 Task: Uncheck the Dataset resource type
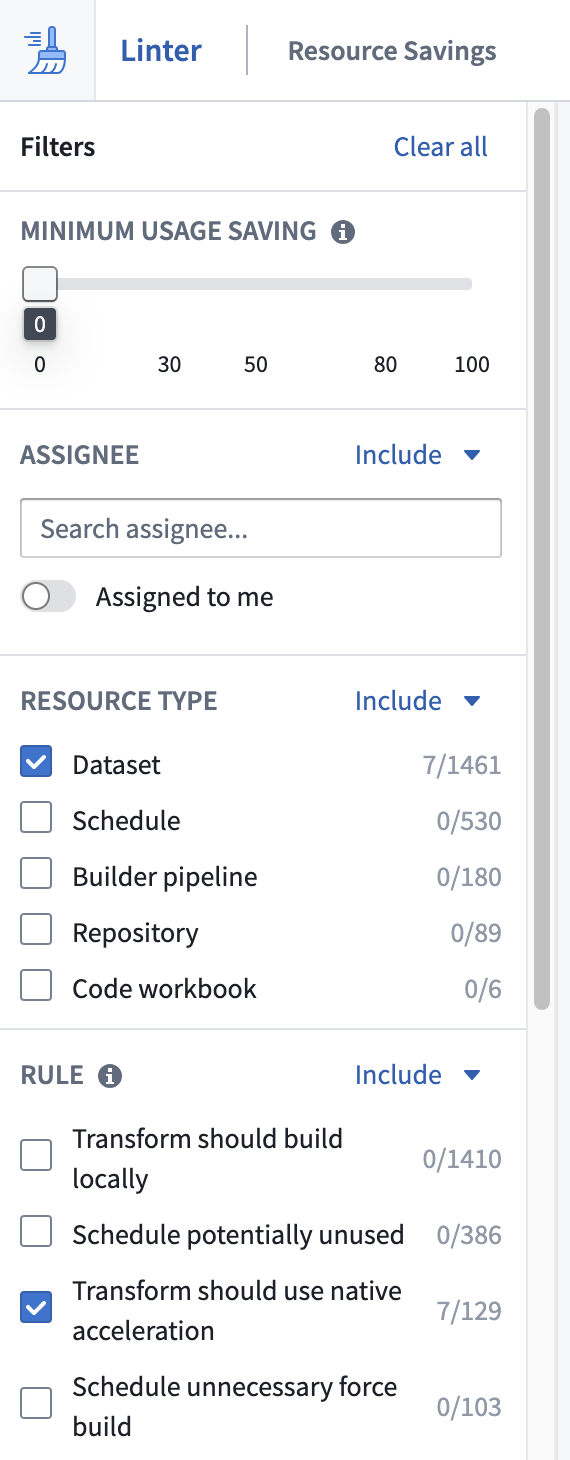(x=37, y=764)
